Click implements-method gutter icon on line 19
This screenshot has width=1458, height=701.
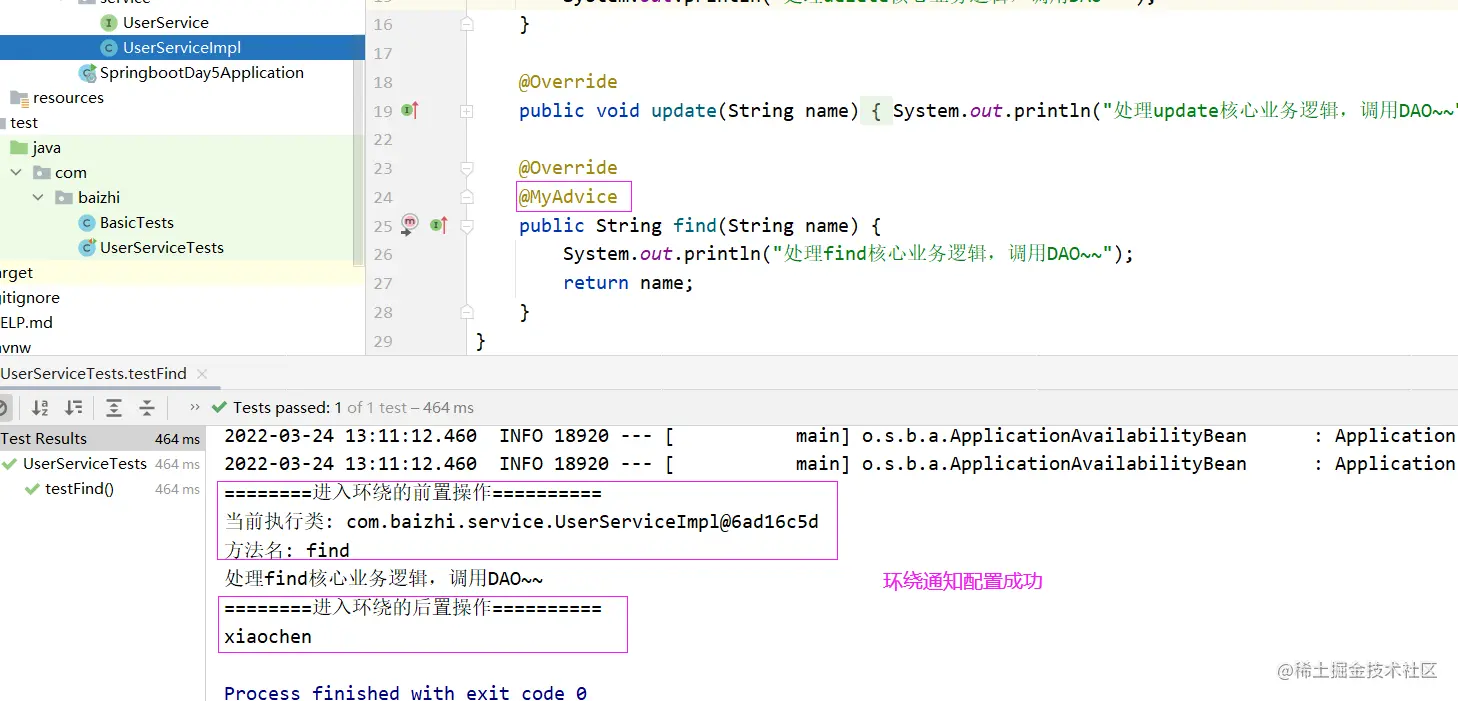click(x=410, y=111)
